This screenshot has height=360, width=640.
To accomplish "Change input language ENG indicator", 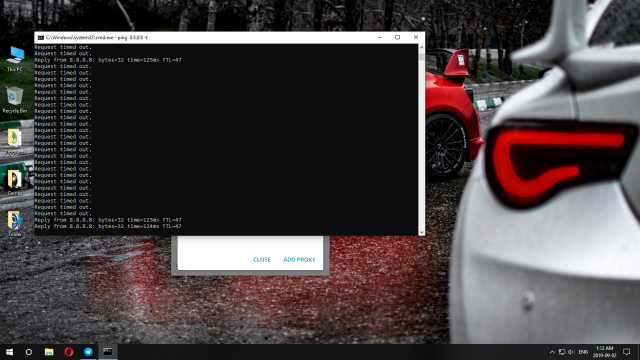I will coord(583,352).
